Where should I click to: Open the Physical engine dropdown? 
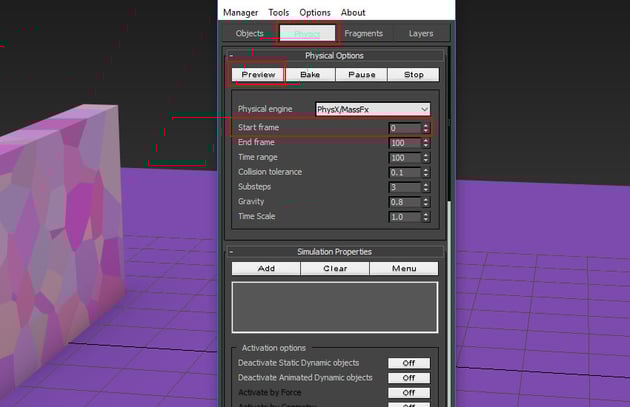tap(373, 109)
